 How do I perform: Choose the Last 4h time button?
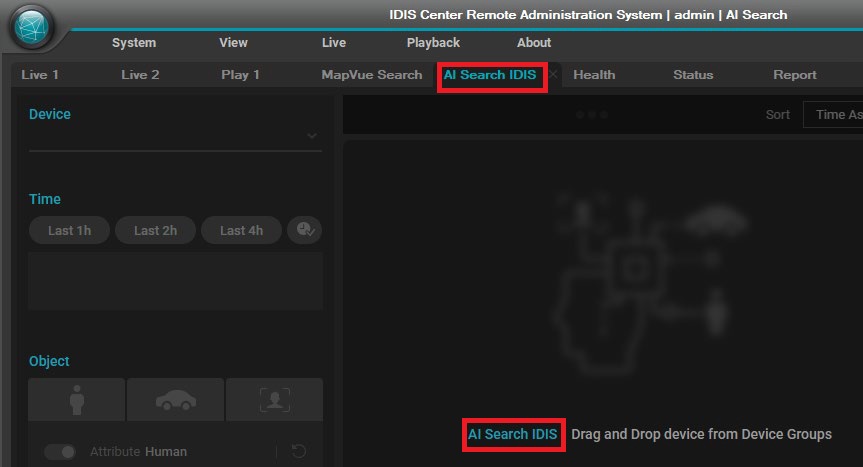click(x=241, y=230)
